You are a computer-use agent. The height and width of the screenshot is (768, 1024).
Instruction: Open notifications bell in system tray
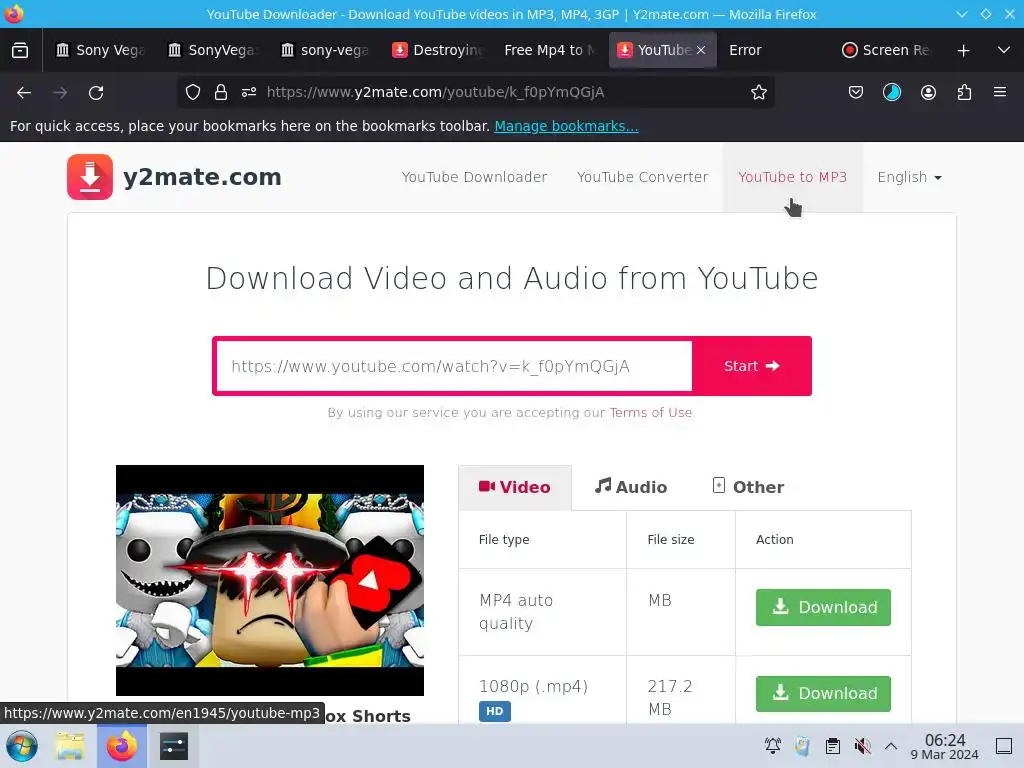point(773,745)
